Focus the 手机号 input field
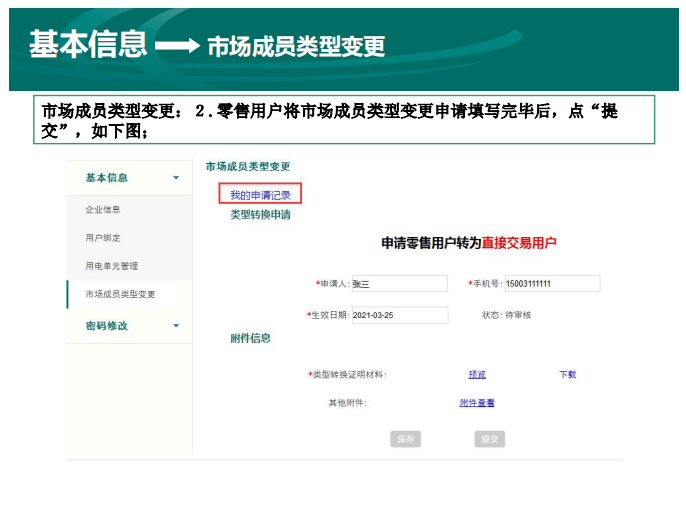 click(551, 284)
